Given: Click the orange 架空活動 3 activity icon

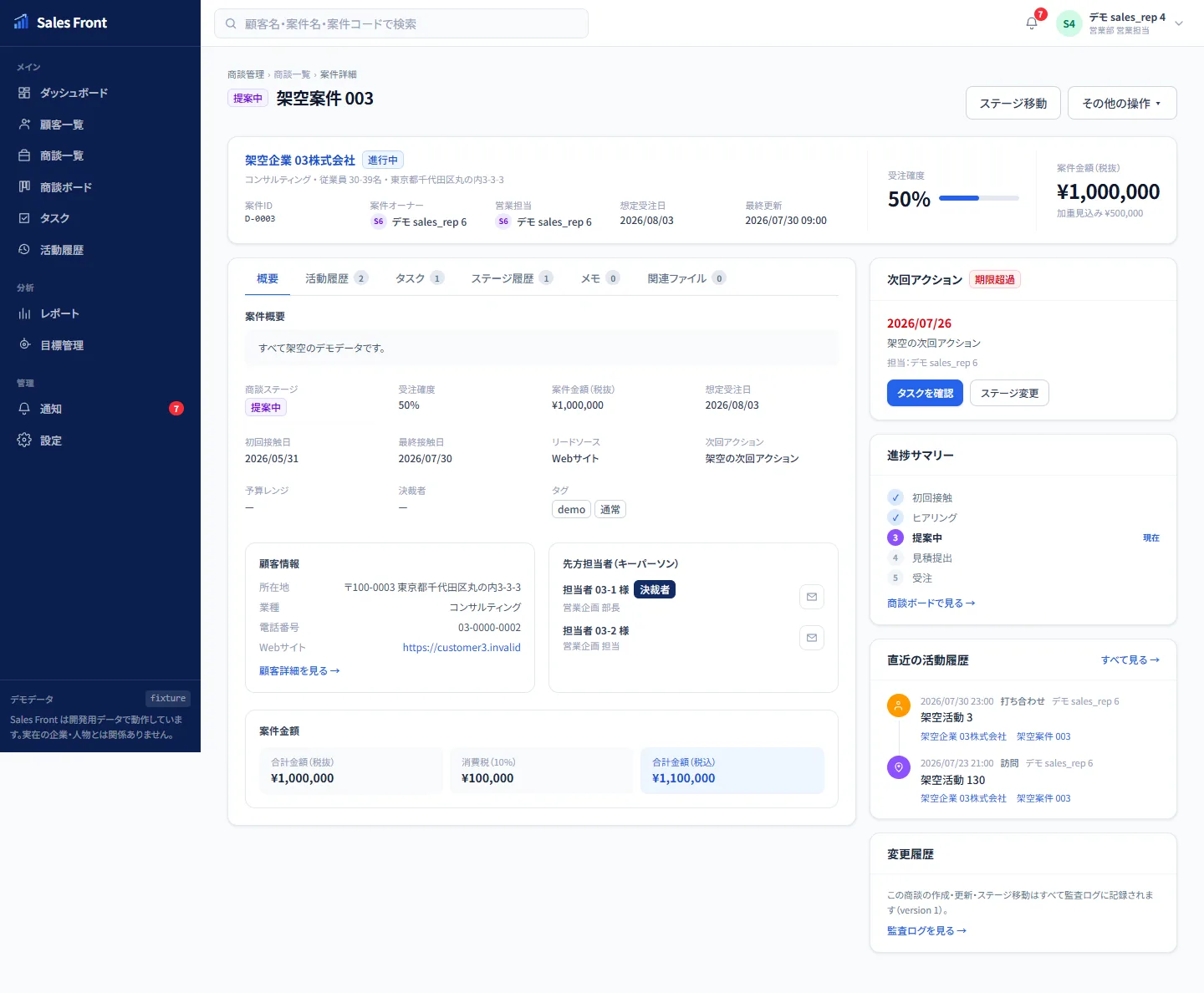Looking at the screenshot, I should (x=899, y=705).
